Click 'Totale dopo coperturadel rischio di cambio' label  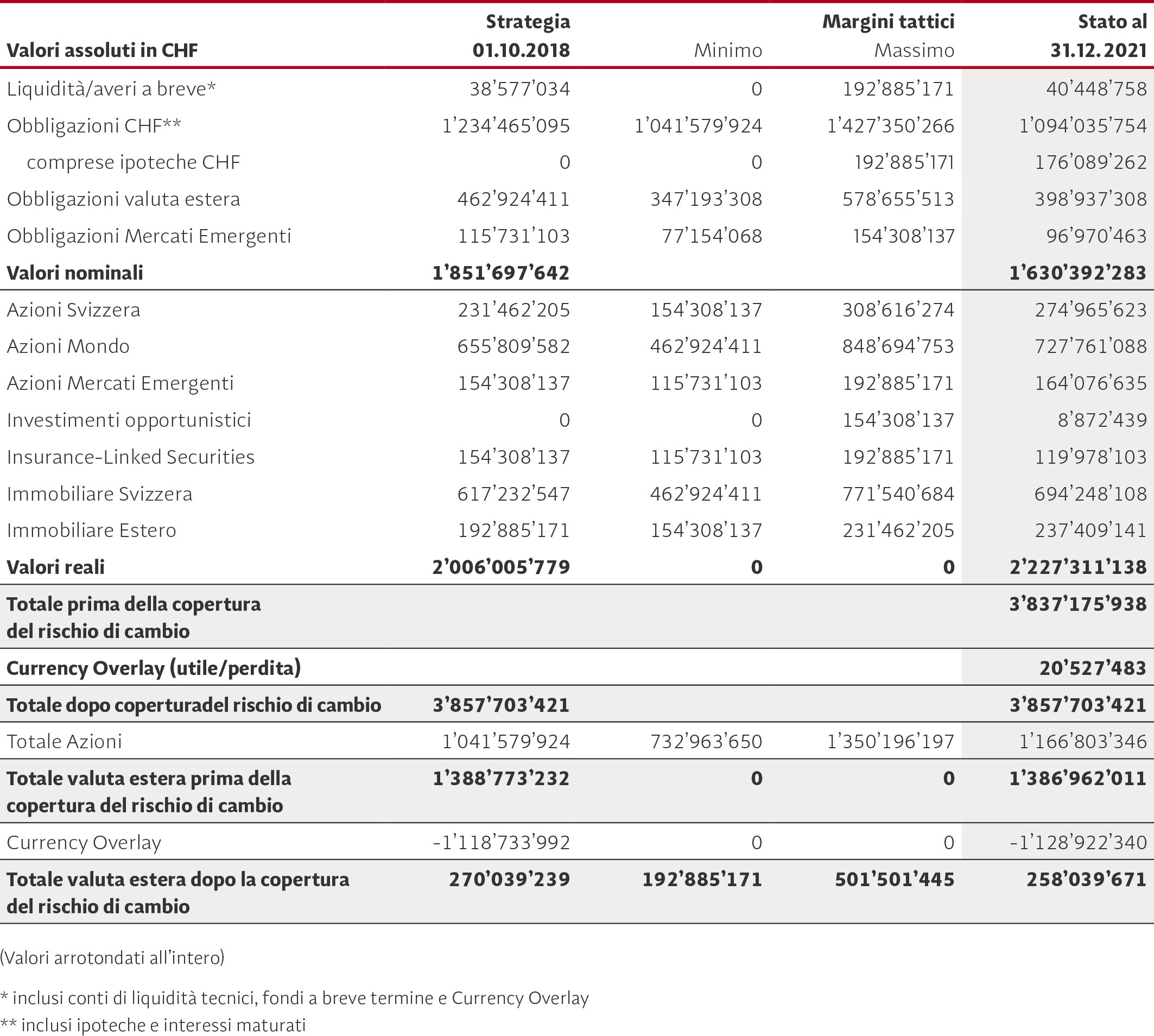[194, 705]
